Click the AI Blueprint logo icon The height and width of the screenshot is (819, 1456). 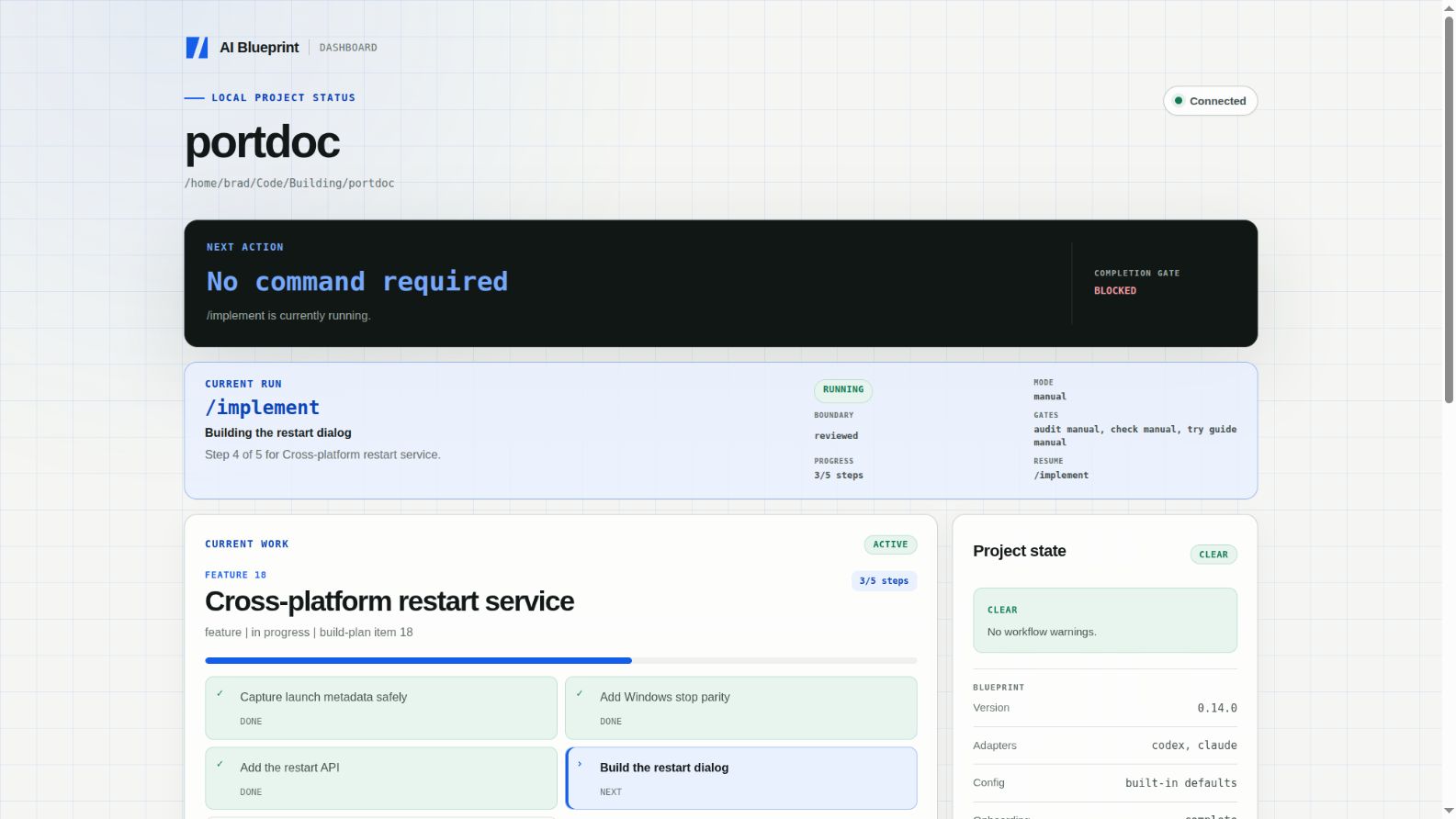click(197, 48)
